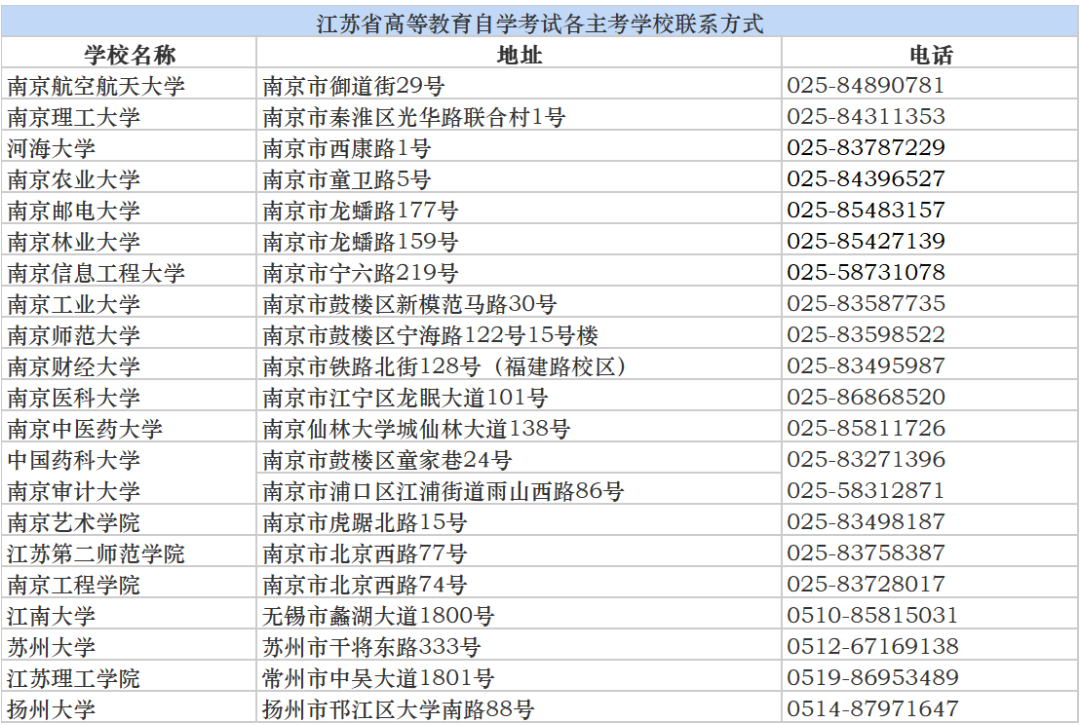Select phone number 025-83495987
1082x725 pixels.
point(865,366)
